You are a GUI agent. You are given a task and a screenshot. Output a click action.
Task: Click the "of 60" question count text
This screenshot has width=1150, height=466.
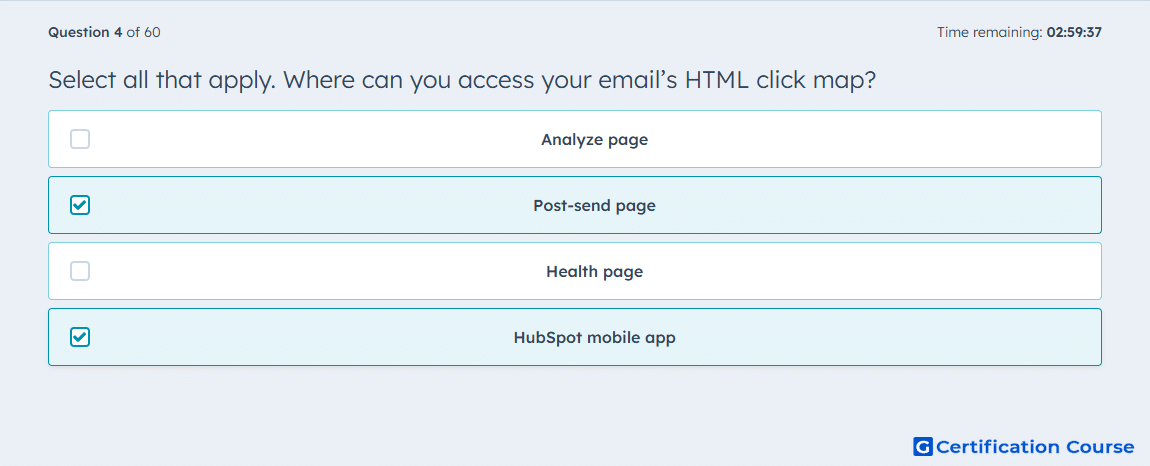[143, 32]
